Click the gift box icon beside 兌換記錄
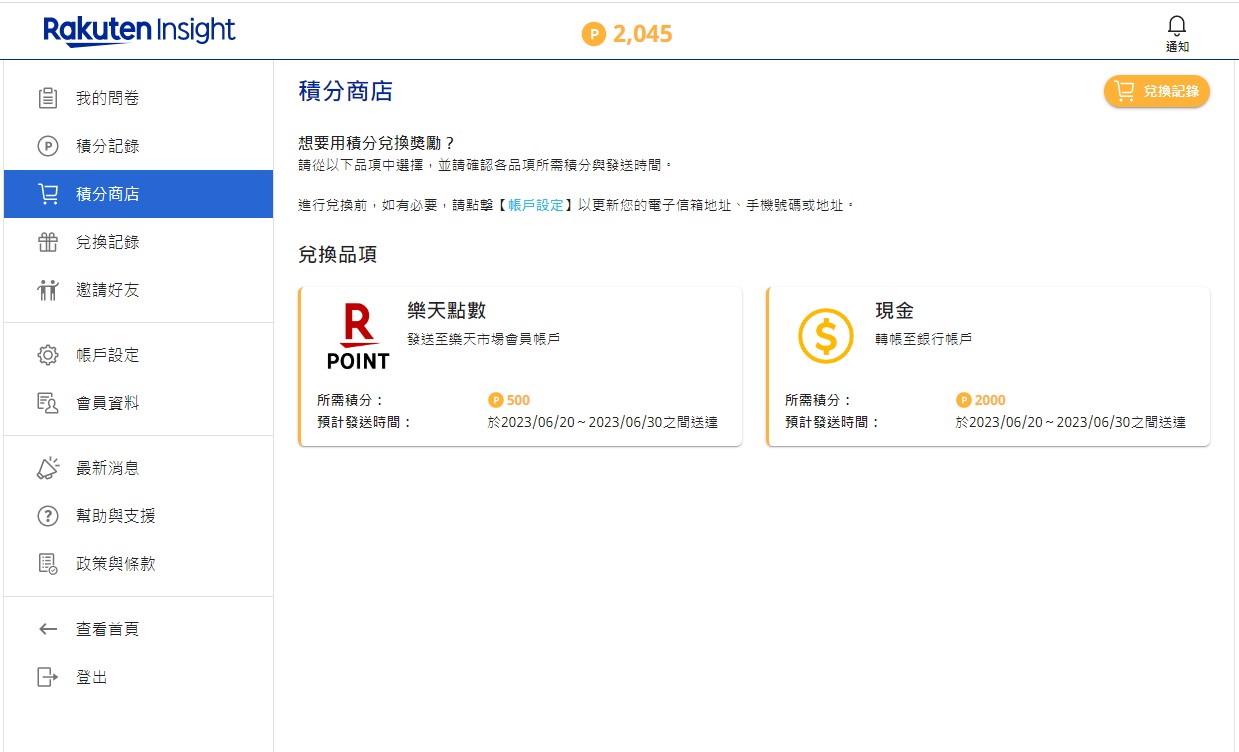The height and width of the screenshot is (752, 1239). [48, 242]
